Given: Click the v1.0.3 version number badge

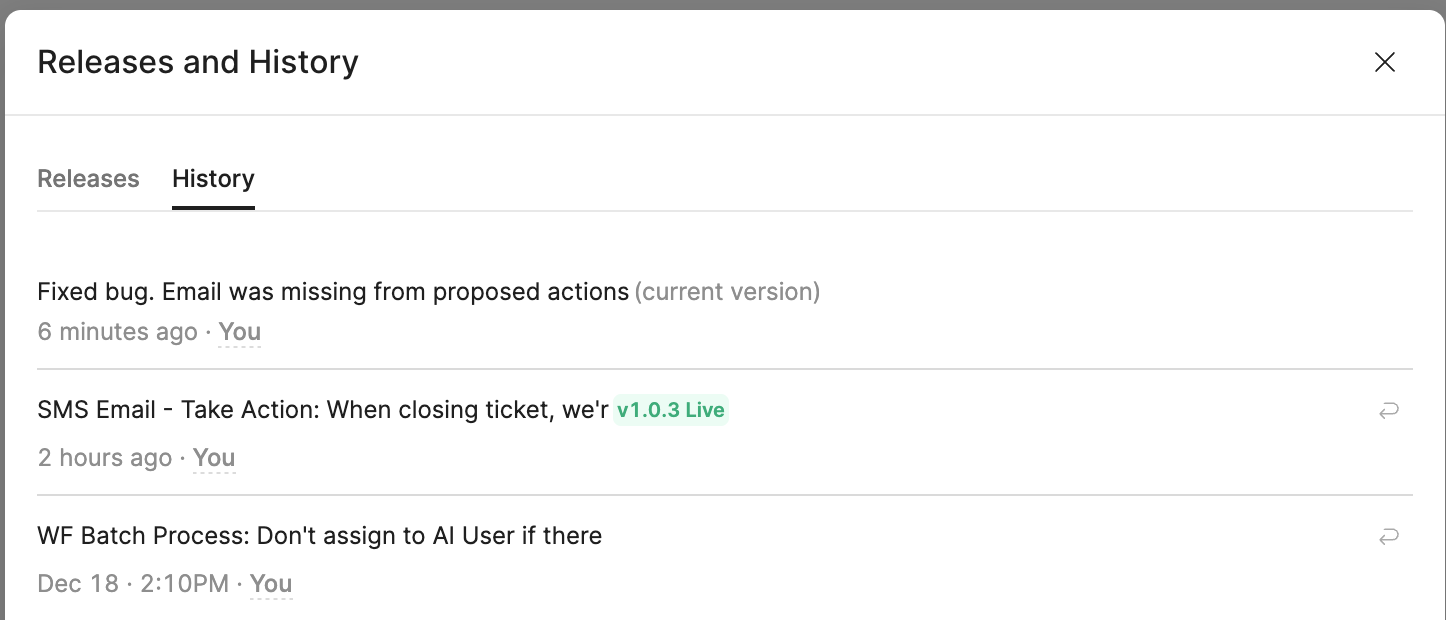Looking at the screenshot, I should pyautogui.click(x=648, y=410).
